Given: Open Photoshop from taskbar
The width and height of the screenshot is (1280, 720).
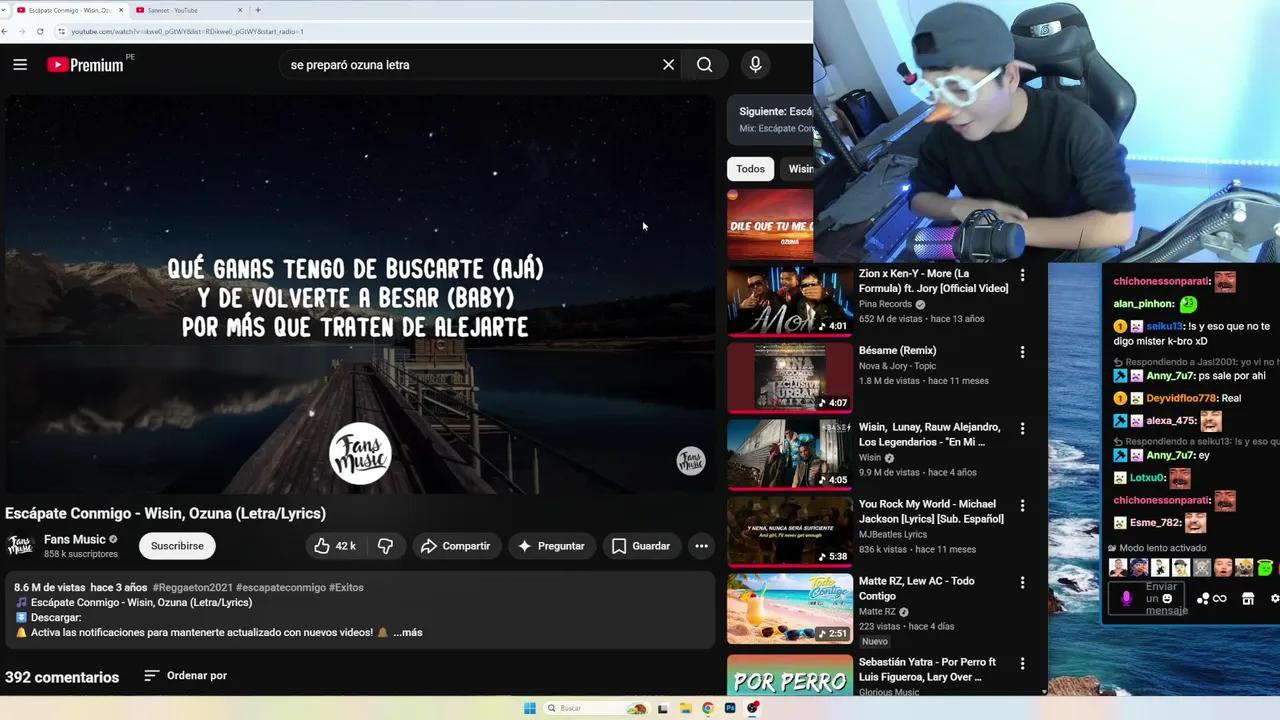Looking at the screenshot, I should [730, 708].
